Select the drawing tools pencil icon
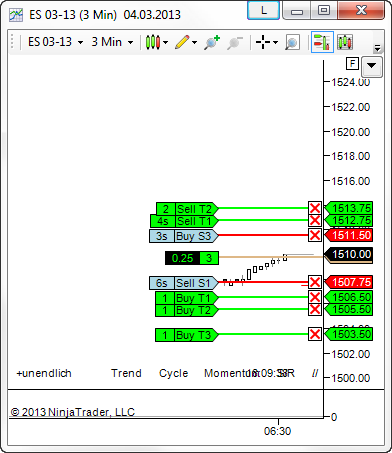 click(x=182, y=42)
